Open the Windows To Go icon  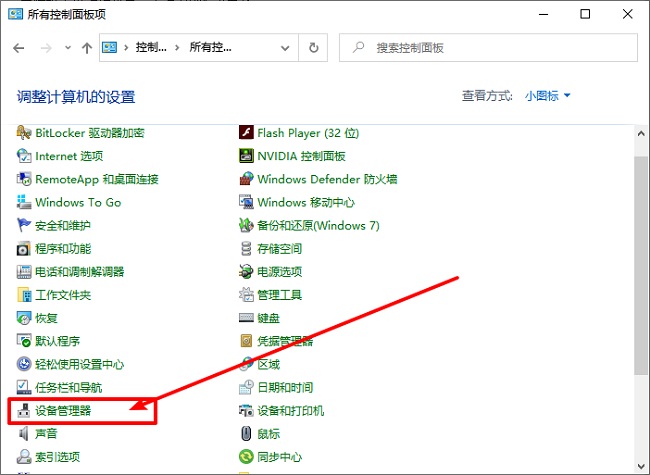pos(24,202)
